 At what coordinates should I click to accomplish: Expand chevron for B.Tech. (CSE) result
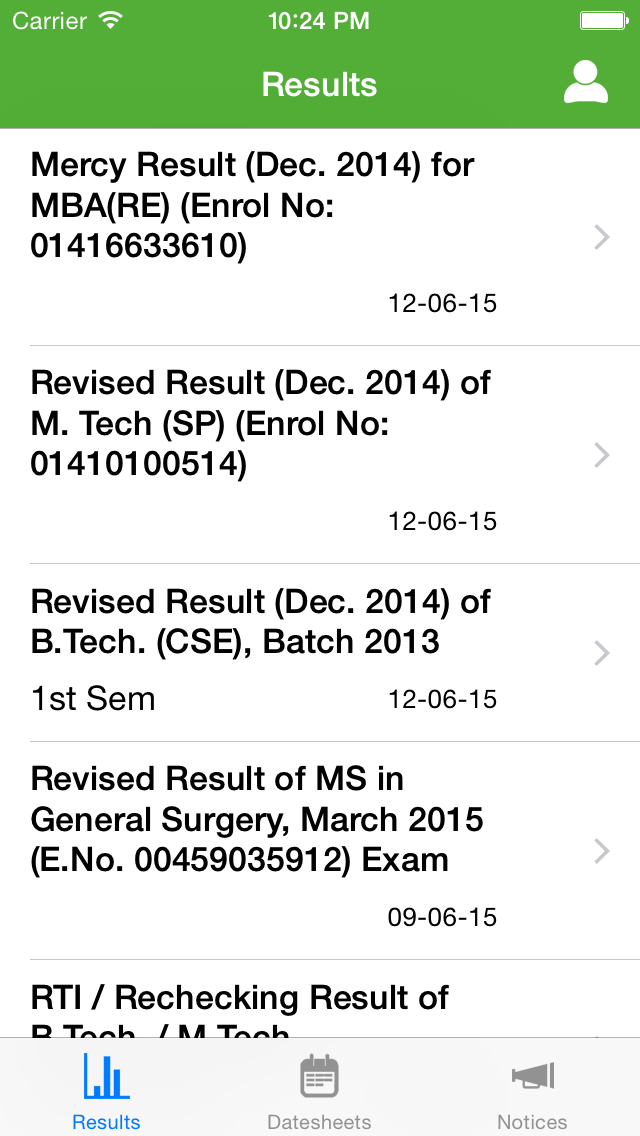click(x=601, y=653)
